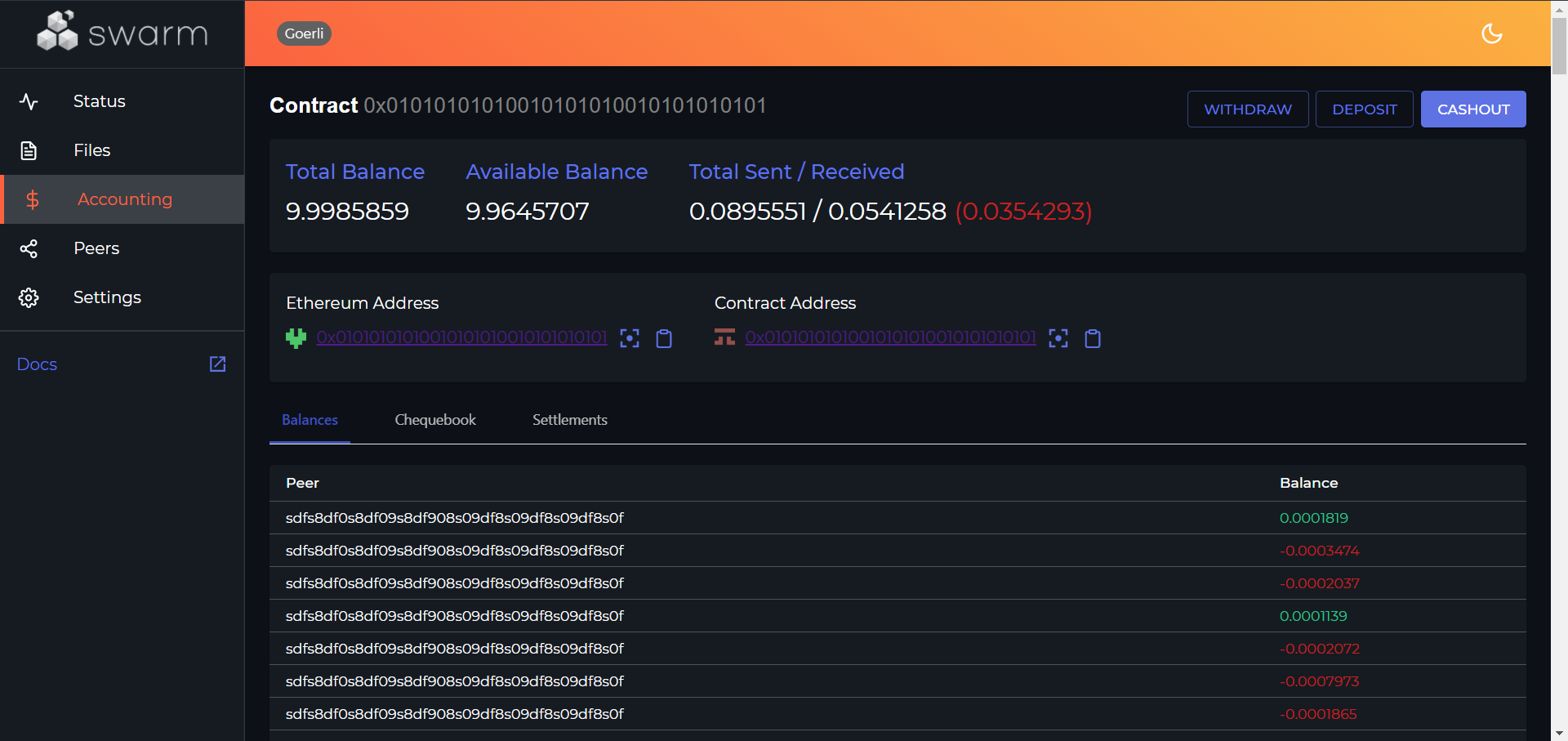Click the Accounting dollar icon
Image resolution: width=1568 pixels, height=741 pixels.
point(33,199)
